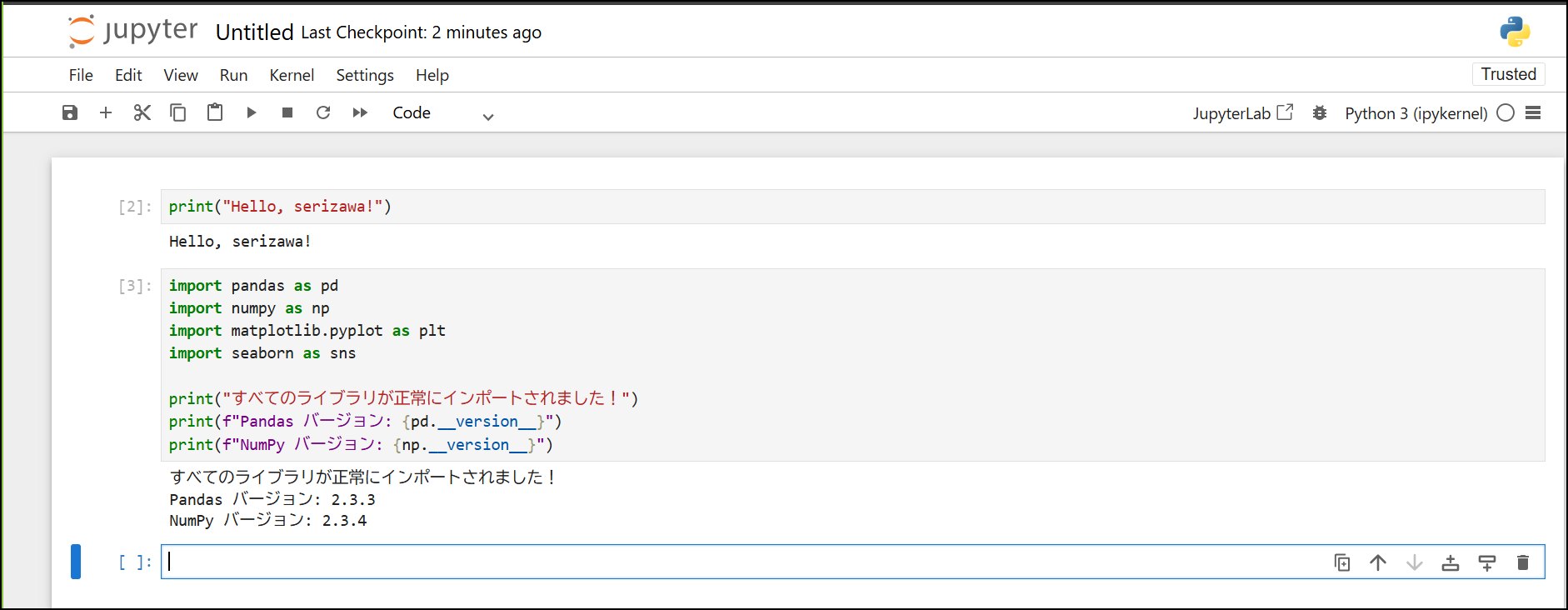Screen dimensions: 1568x610
Task: Open the File menu
Action: (81, 75)
